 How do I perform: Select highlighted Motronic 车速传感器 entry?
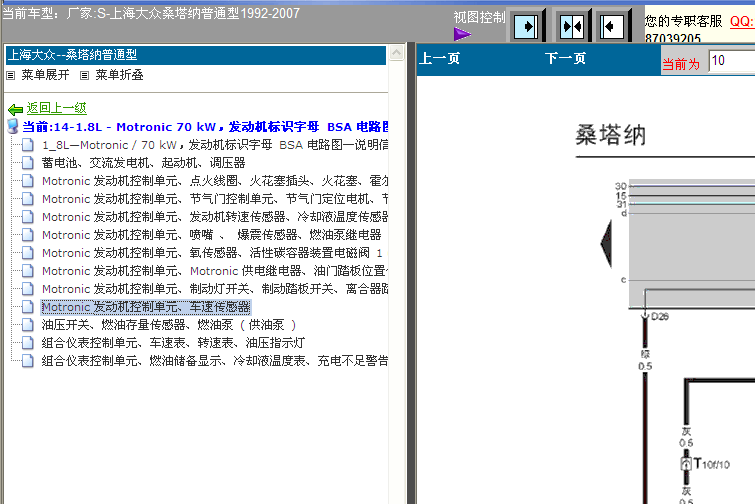pos(146,307)
